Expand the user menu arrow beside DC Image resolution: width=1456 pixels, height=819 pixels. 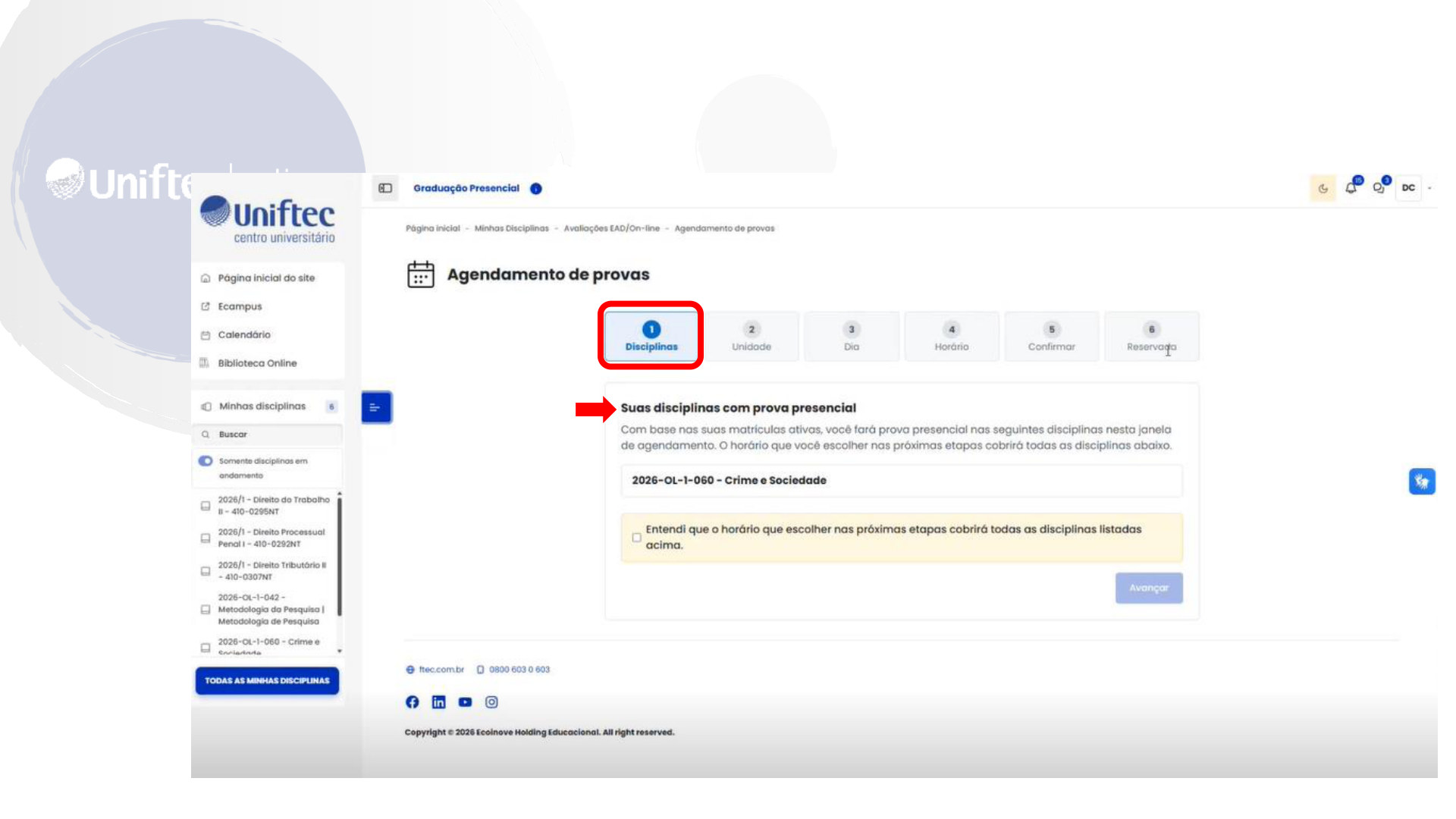(1429, 187)
